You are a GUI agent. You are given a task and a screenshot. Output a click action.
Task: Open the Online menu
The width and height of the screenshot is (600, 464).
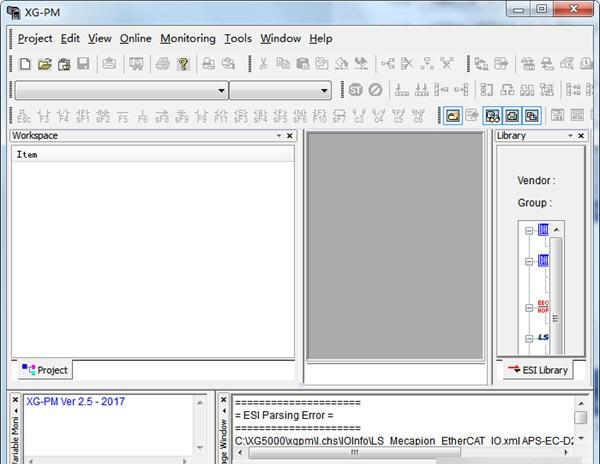pos(135,39)
